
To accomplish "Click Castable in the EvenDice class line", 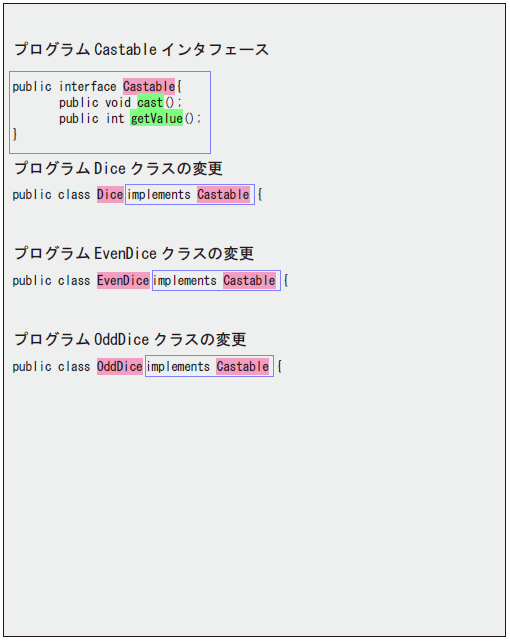I will tap(249, 280).
